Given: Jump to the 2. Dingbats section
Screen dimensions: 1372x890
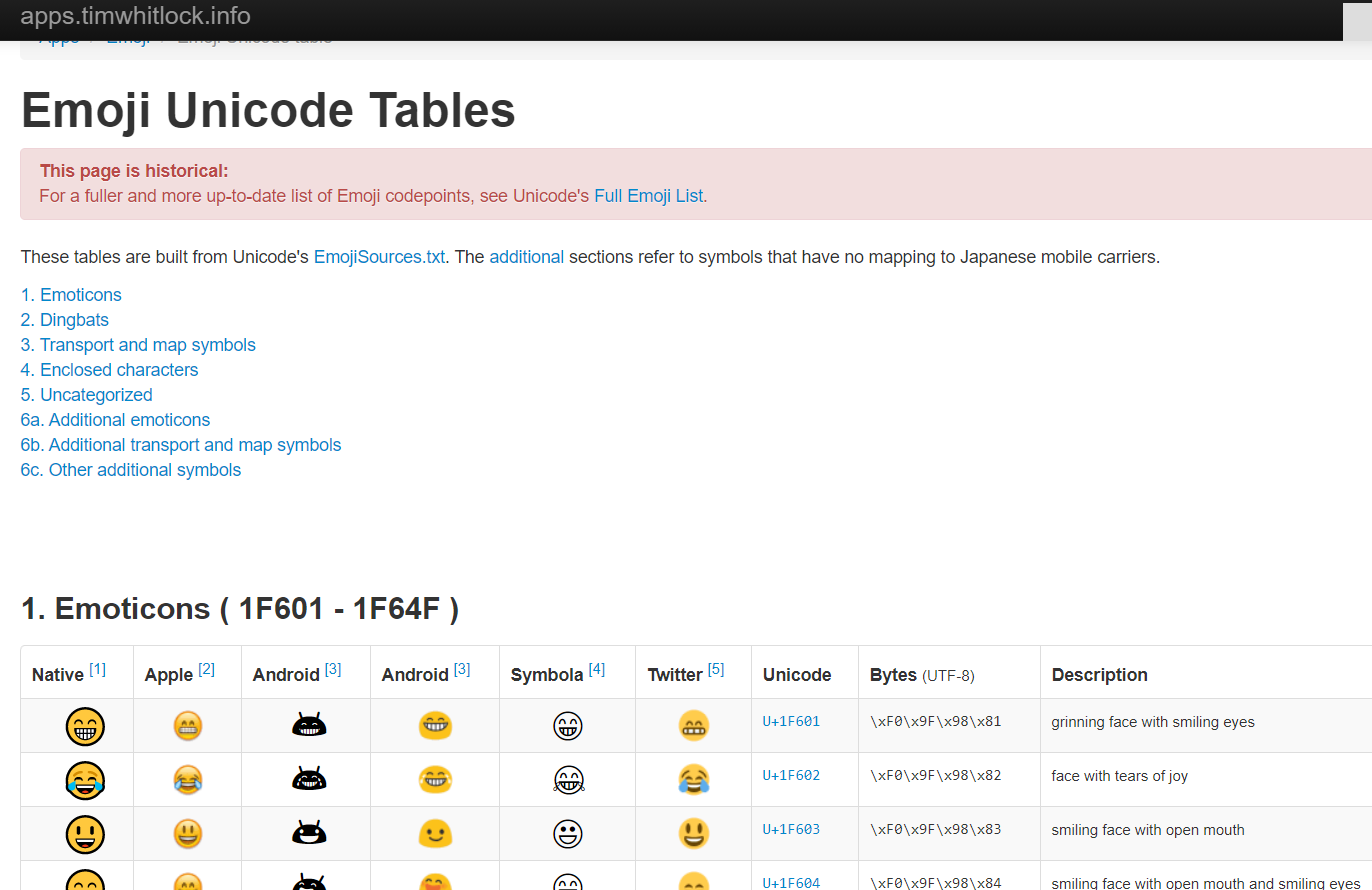Looking at the screenshot, I should click(64, 319).
